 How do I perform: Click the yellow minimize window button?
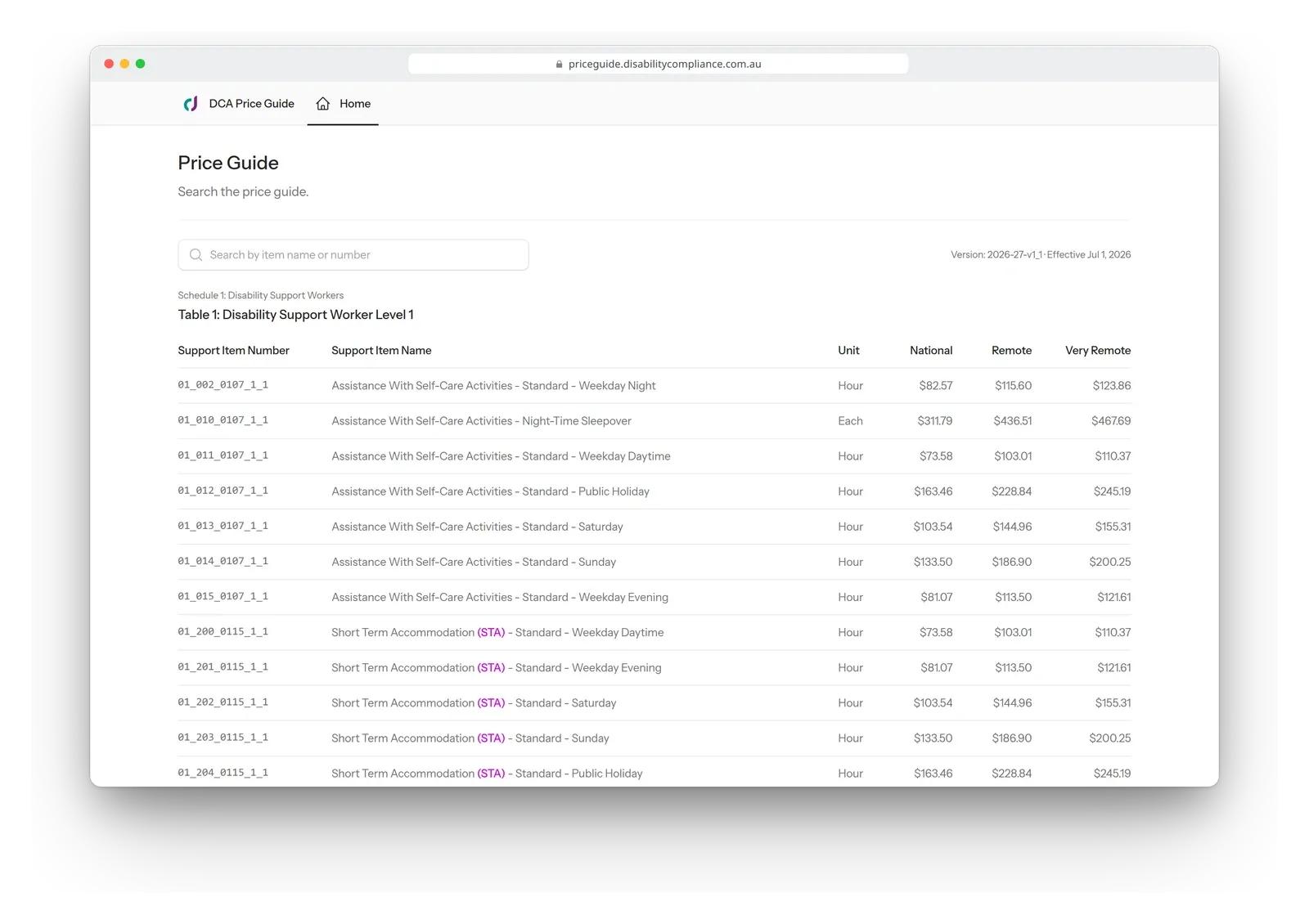[x=124, y=64]
